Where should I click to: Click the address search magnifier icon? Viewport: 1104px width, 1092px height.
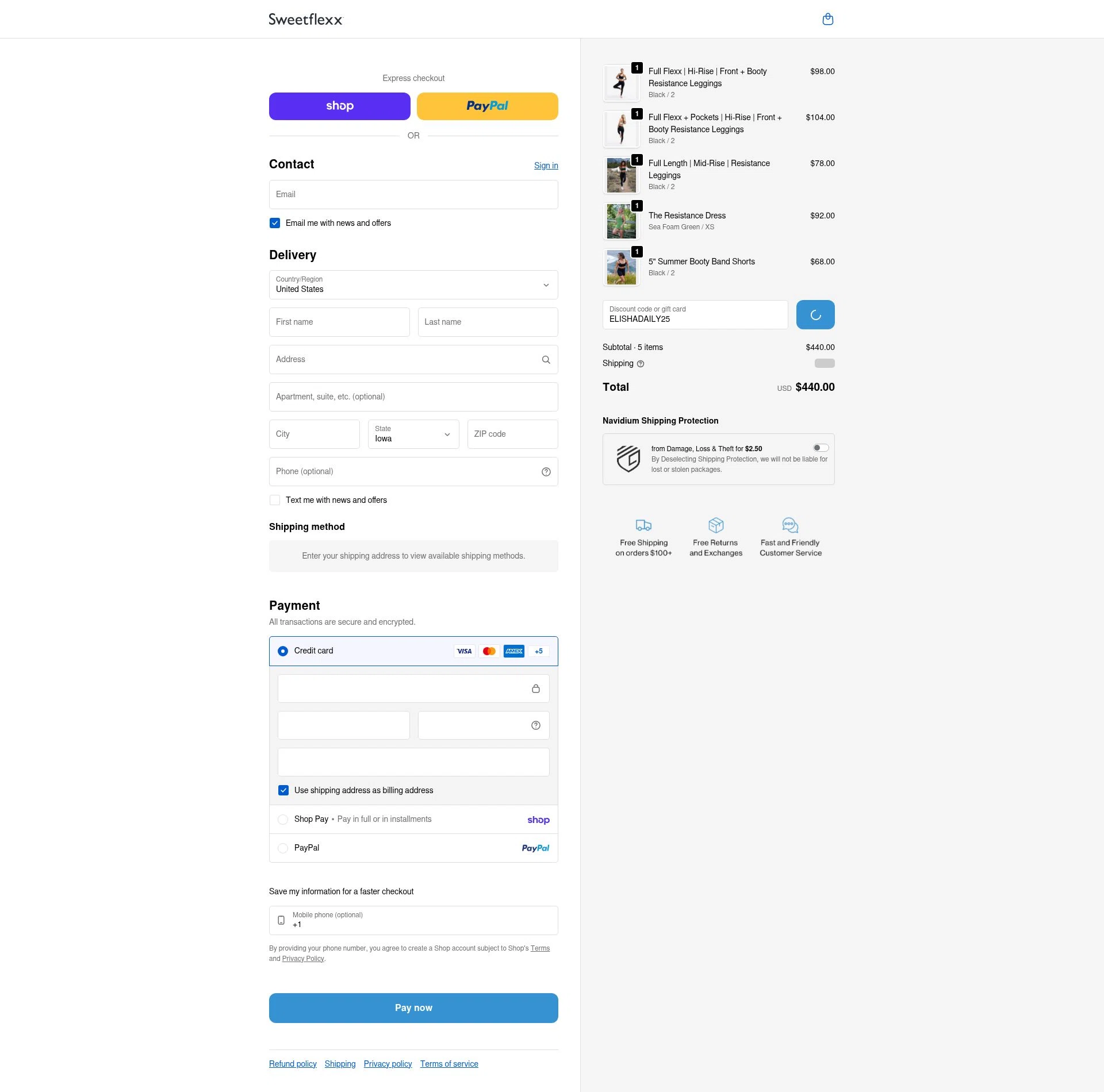point(546,359)
